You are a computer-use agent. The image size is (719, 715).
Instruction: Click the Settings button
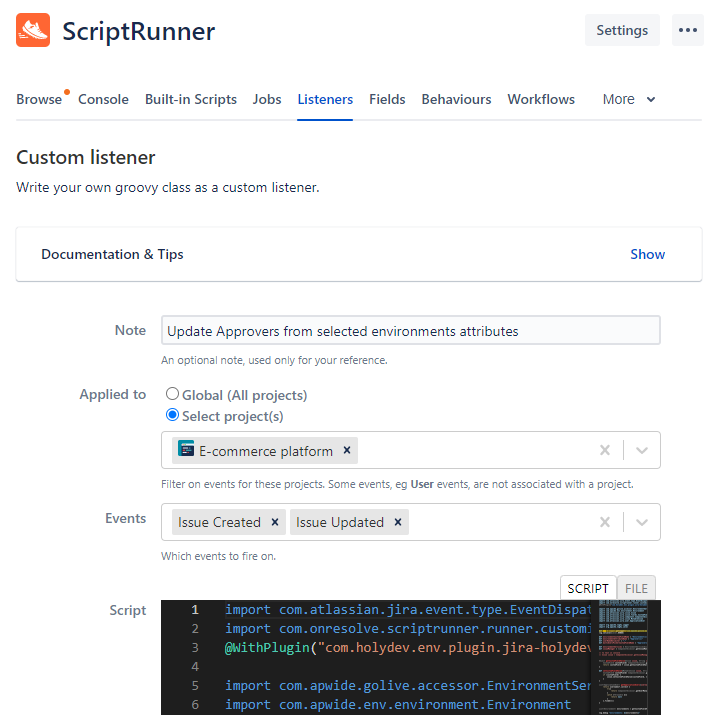(622, 30)
